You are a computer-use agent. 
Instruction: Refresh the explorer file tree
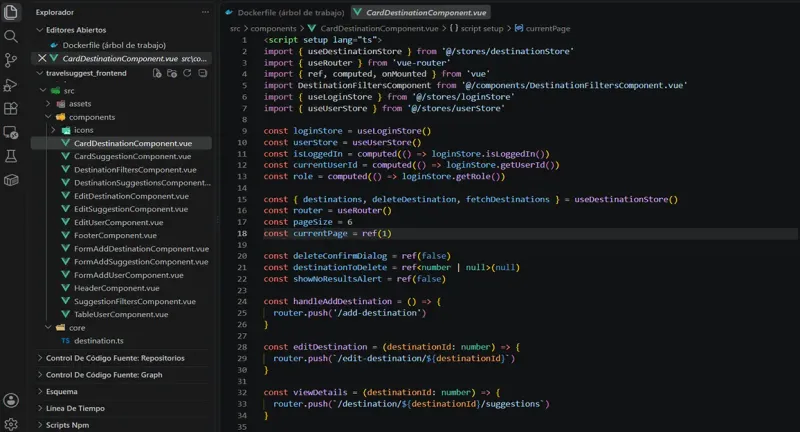pyautogui.click(x=187, y=73)
